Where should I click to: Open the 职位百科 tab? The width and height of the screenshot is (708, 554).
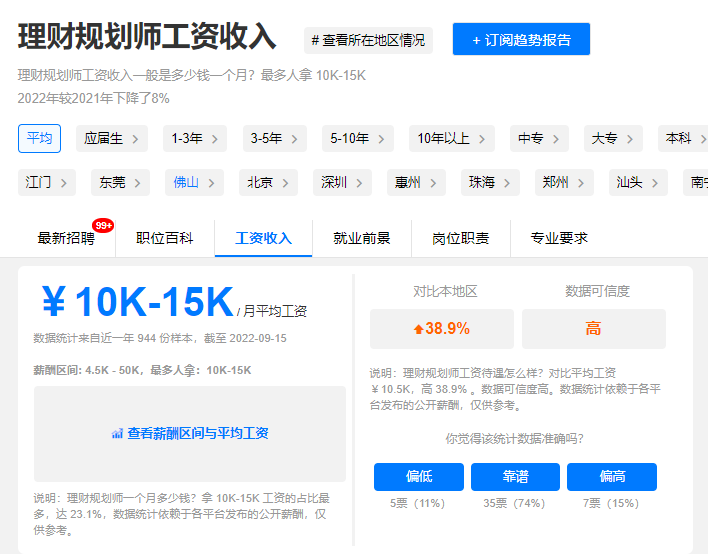(x=165, y=238)
